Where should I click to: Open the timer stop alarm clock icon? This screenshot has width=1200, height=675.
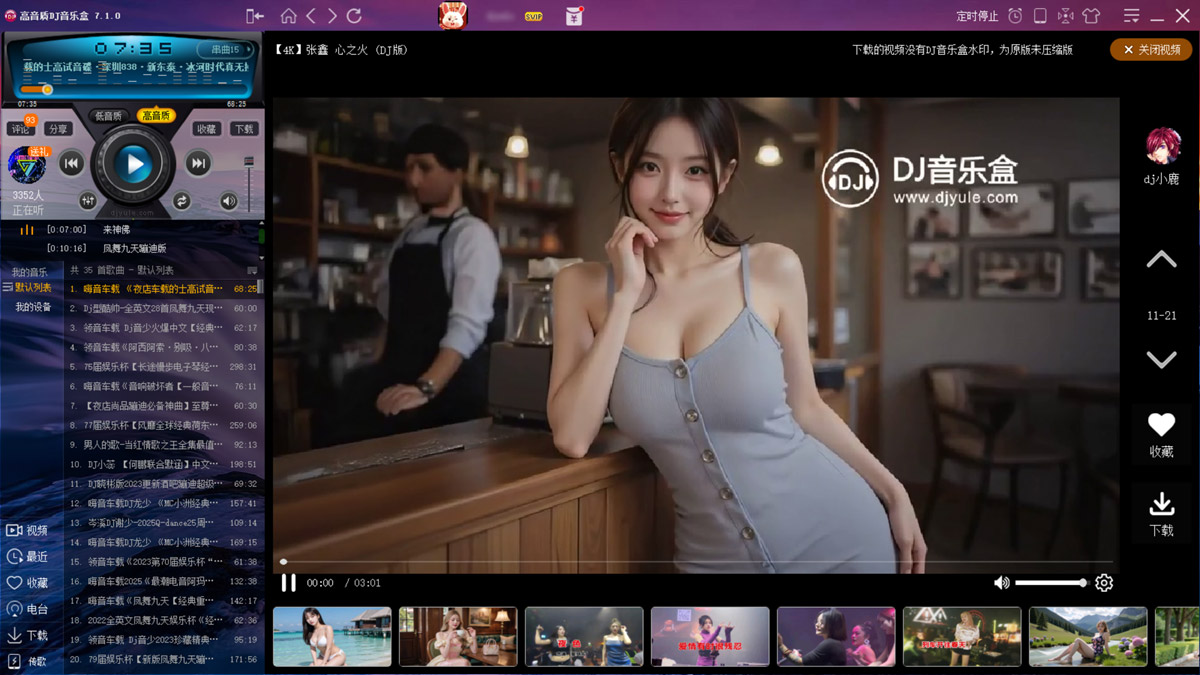pyautogui.click(x=1015, y=16)
